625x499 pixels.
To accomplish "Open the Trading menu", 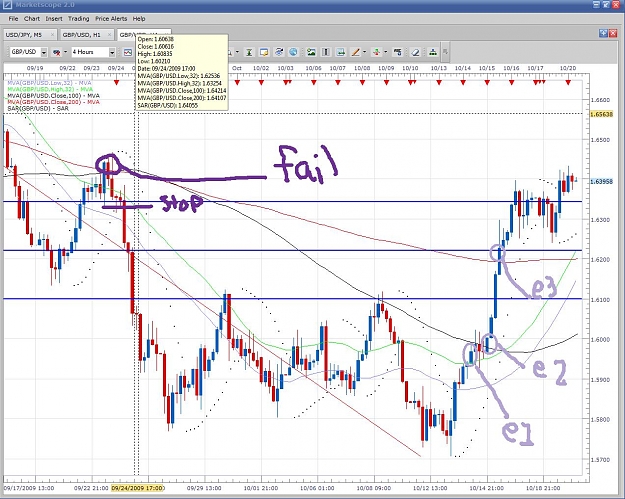I will pos(78,19).
